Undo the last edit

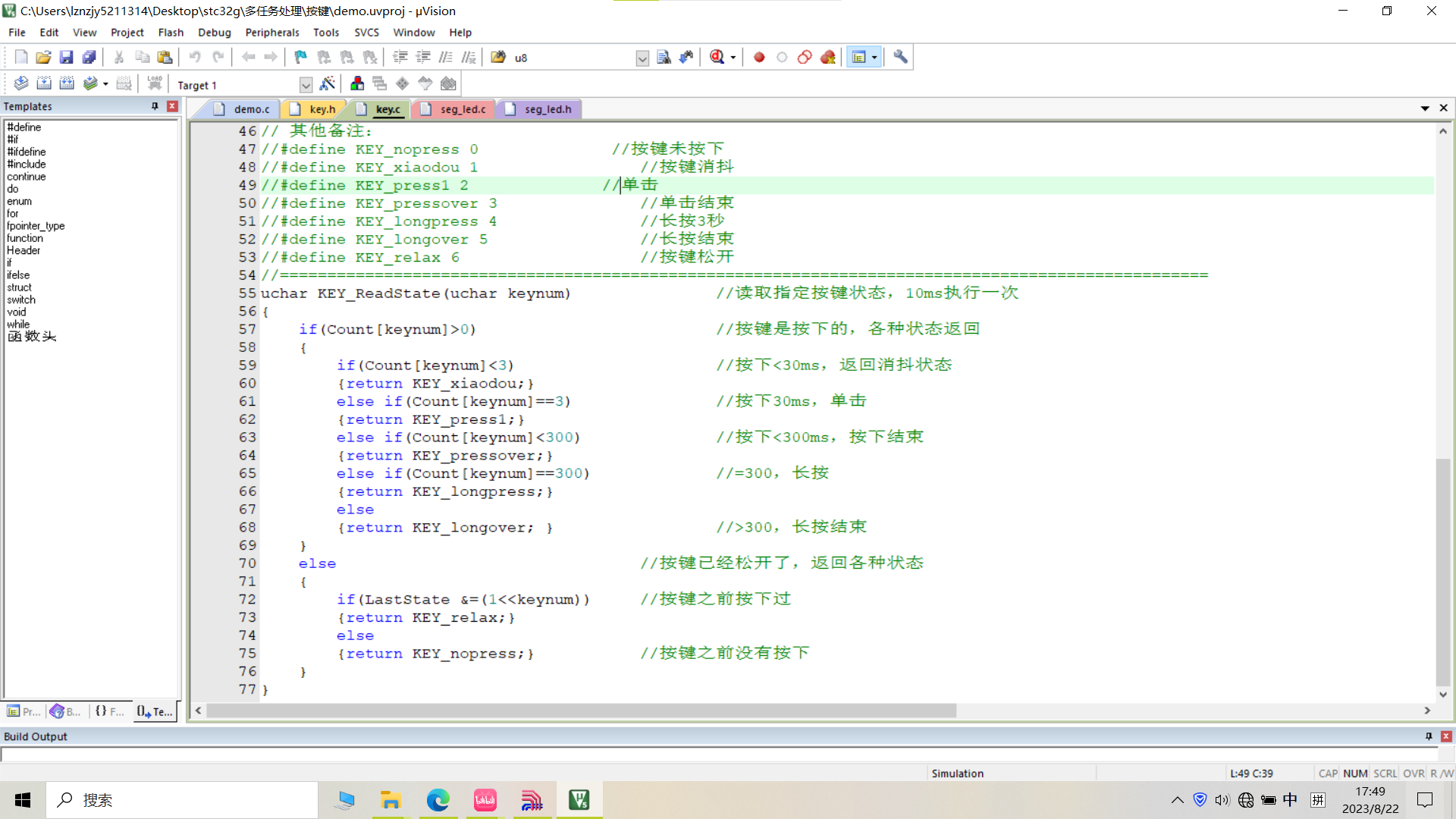tap(195, 57)
